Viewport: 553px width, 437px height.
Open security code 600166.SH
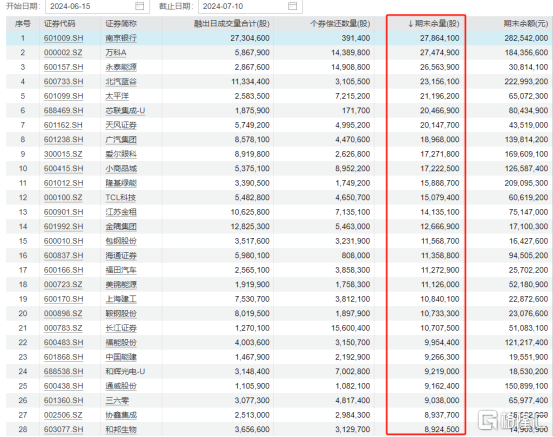(63, 270)
